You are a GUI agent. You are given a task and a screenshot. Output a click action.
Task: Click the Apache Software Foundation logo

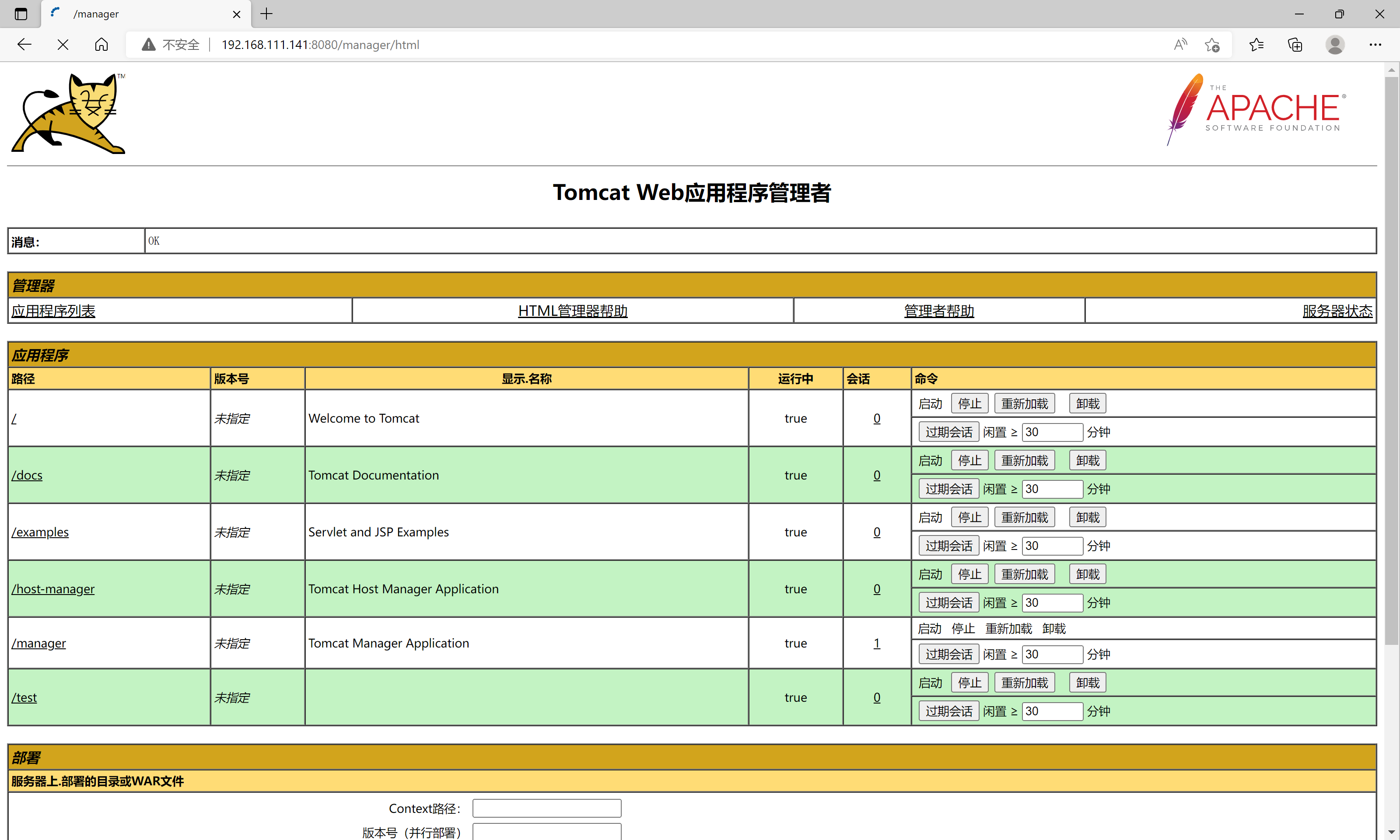coord(1256,109)
